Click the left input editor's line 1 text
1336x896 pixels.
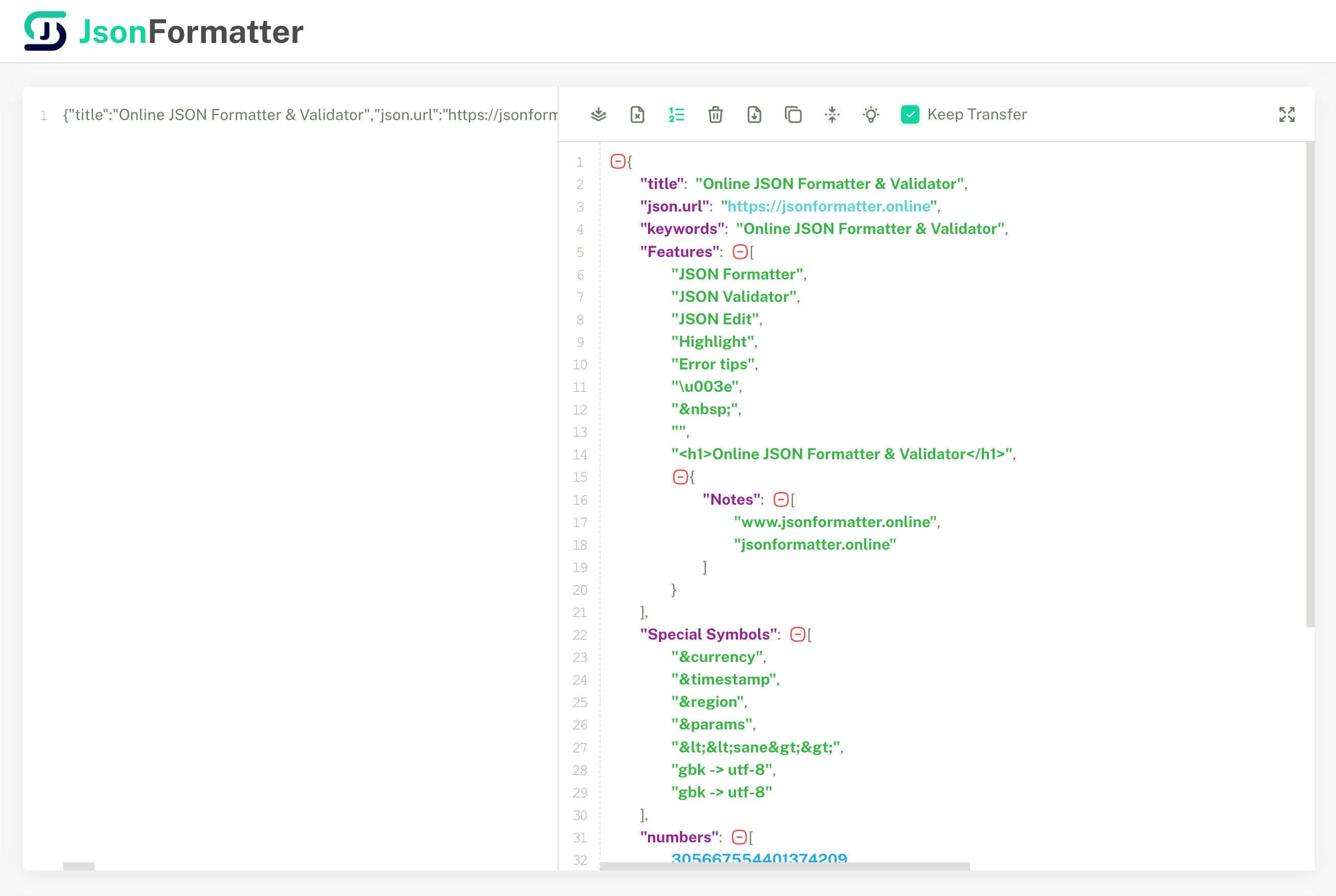[310, 115]
